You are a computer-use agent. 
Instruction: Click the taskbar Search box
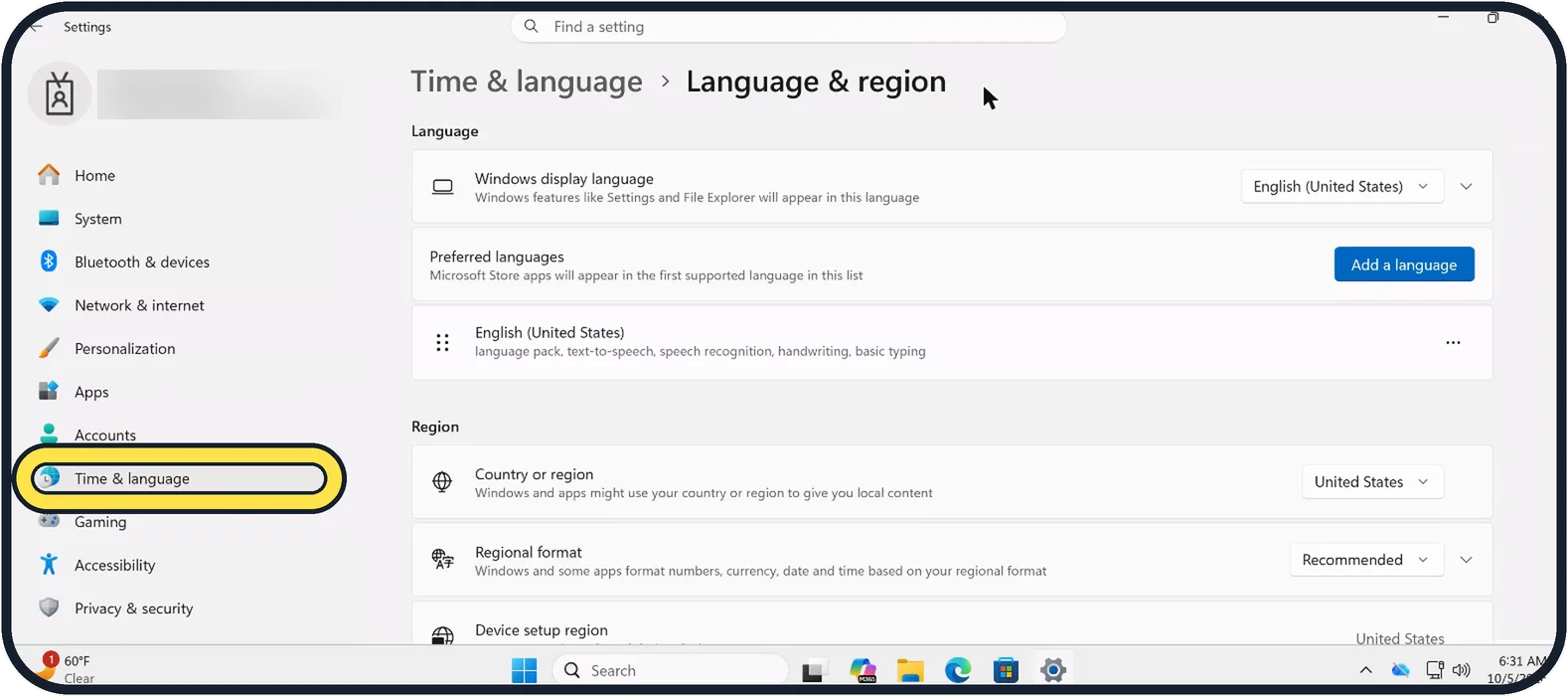click(x=670, y=670)
